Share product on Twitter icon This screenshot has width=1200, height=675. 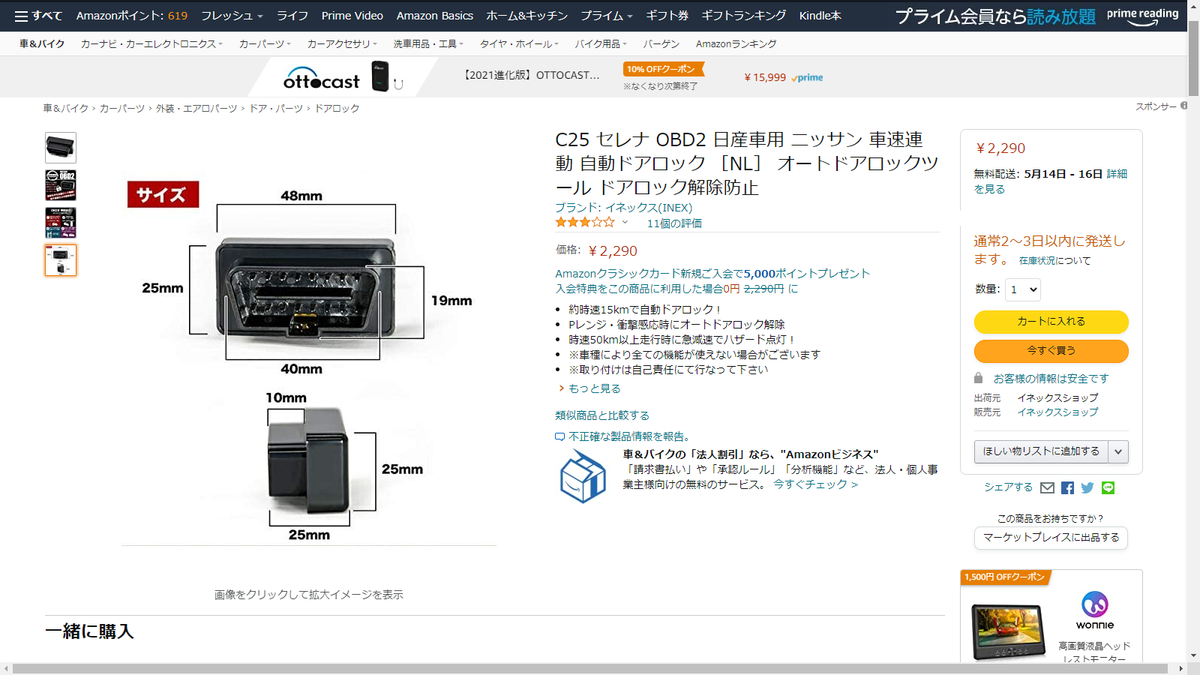[1087, 488]
